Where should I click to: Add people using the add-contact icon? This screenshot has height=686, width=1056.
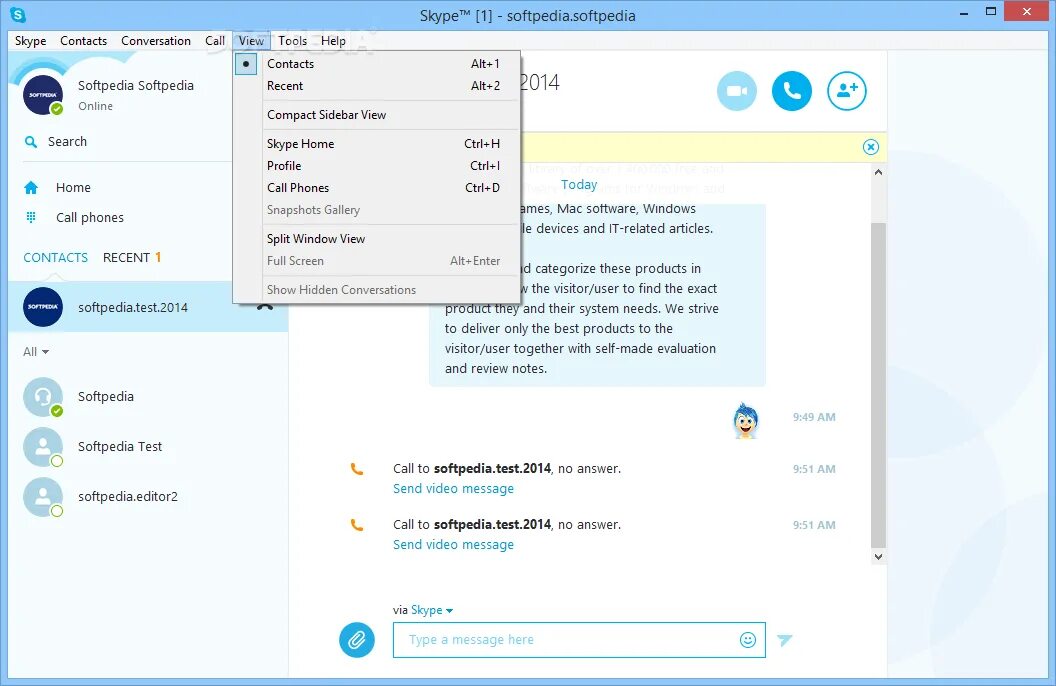(847, 91)
